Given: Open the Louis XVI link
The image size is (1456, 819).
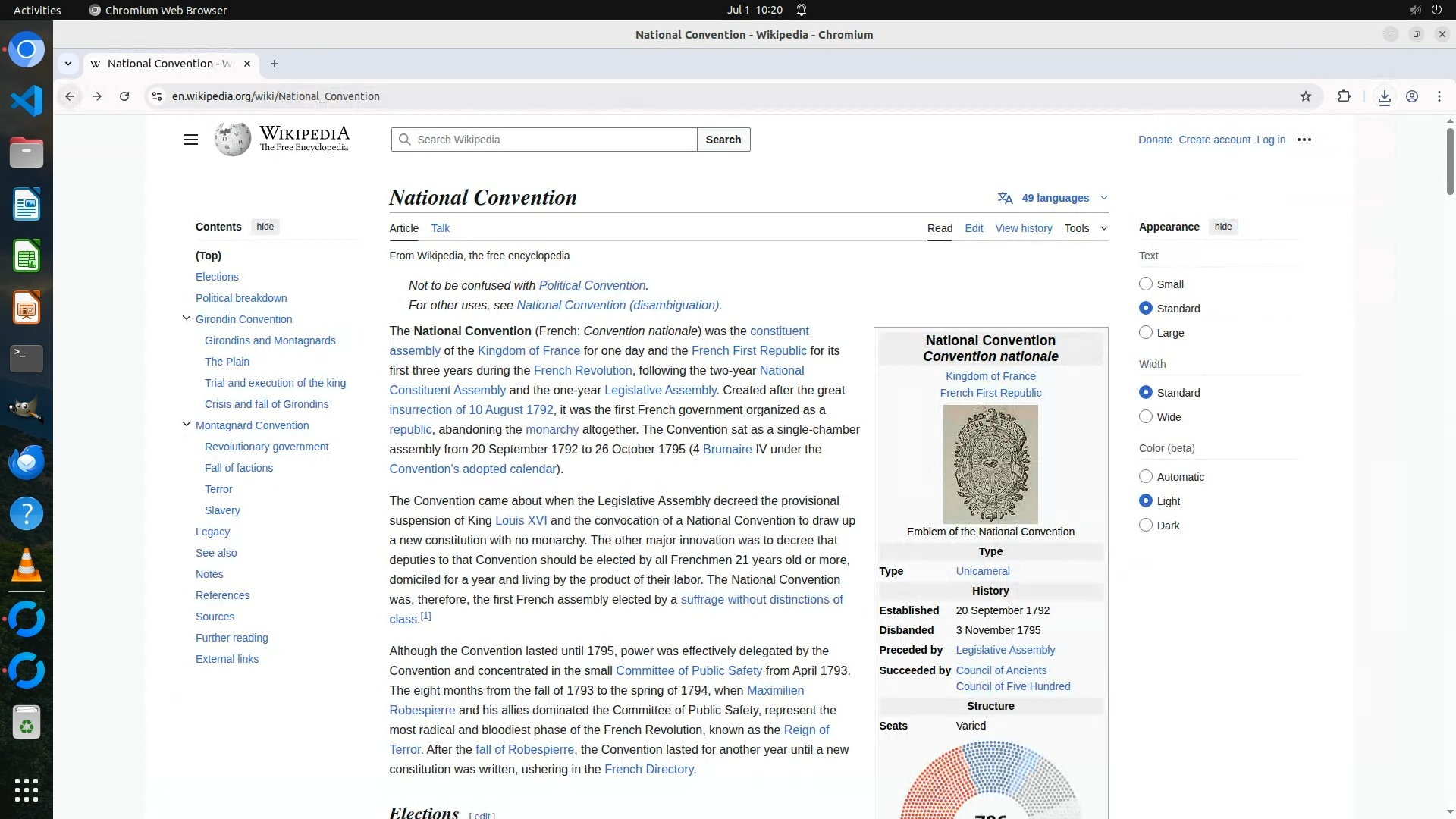Looking at the screenshot, I should [x=520, y=521].
